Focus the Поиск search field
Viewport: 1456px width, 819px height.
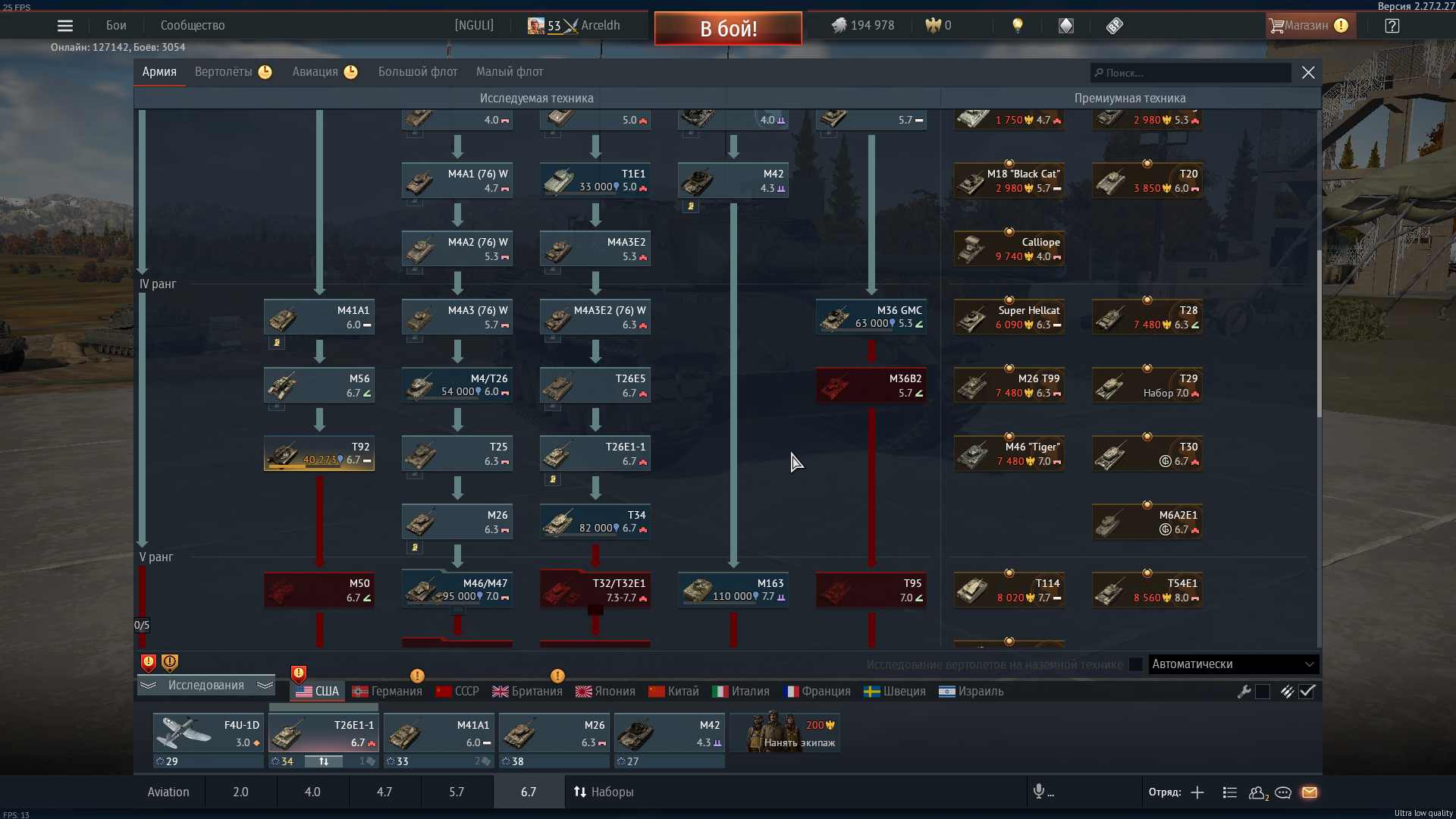tap(1191, 73)
